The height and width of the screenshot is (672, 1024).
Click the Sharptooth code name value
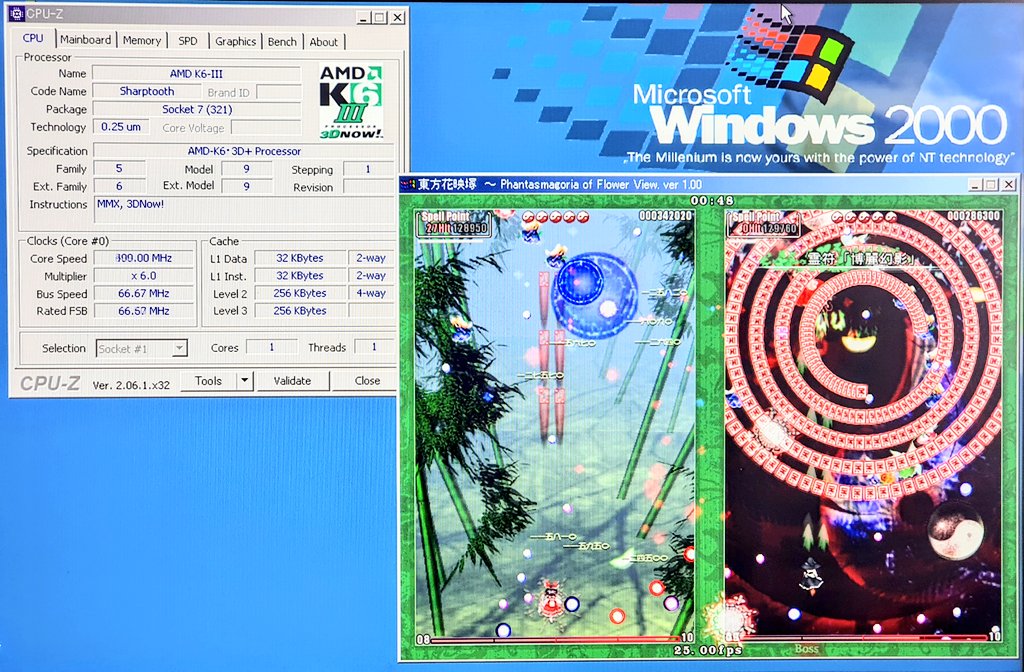(147, 91)
